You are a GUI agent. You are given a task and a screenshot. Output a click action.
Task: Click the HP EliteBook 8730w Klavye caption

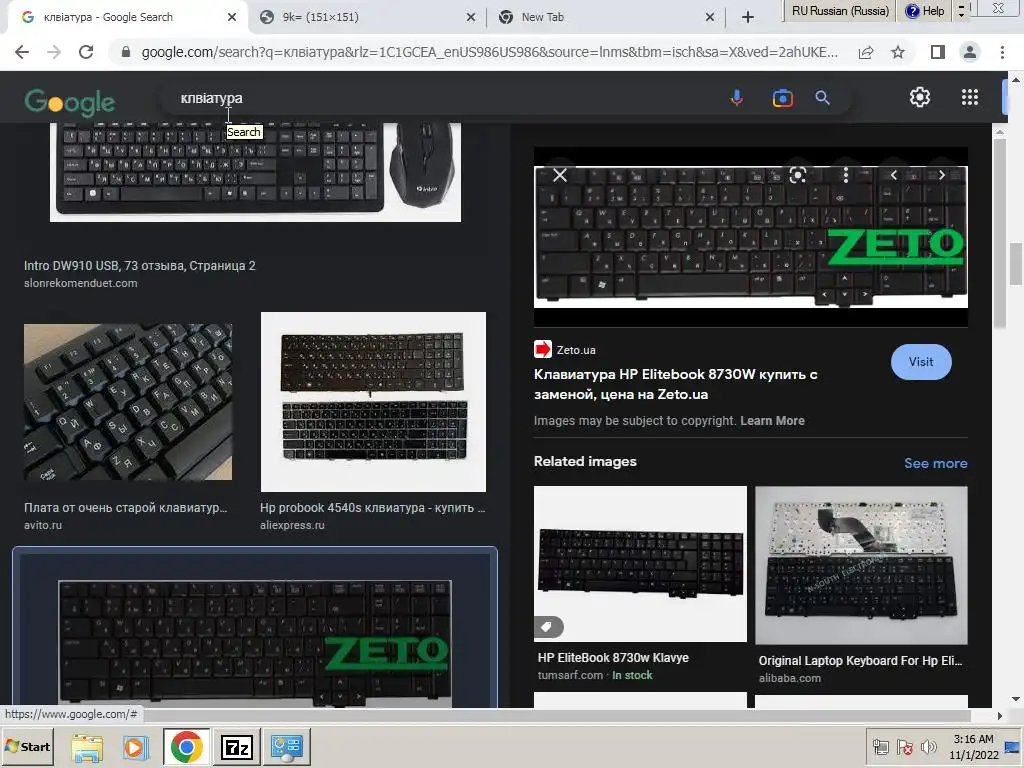613,658
